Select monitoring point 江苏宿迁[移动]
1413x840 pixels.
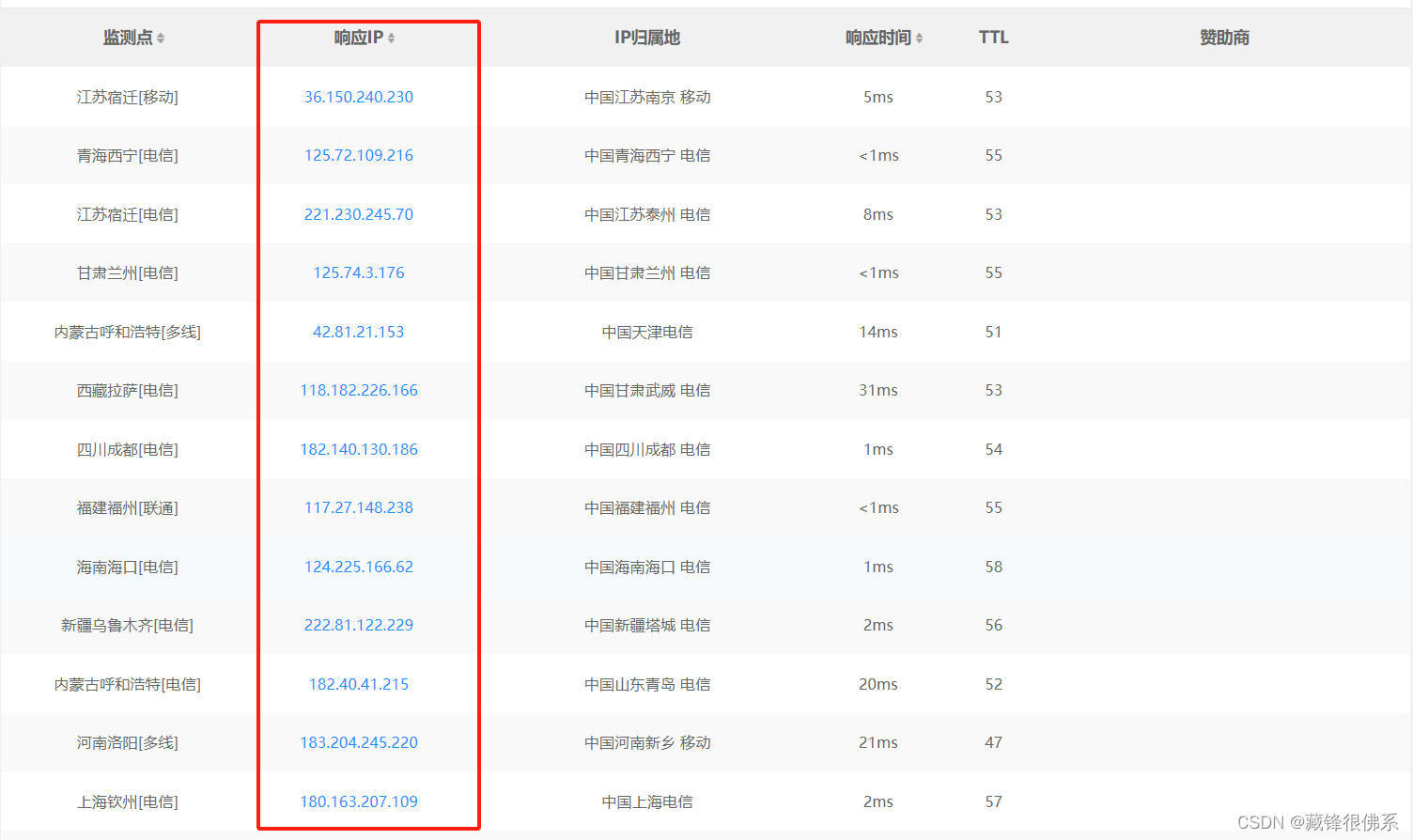(x=128, y=97)
